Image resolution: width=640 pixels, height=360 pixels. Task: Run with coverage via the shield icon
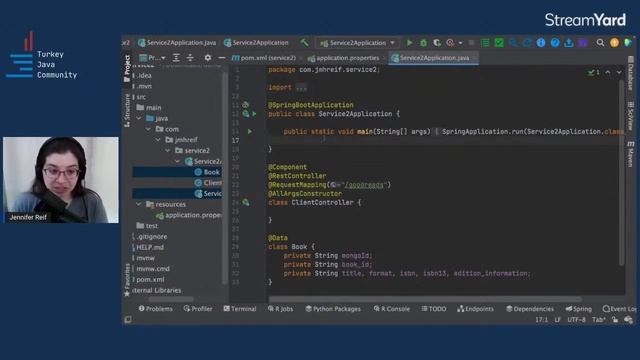(x=437, y=42)
